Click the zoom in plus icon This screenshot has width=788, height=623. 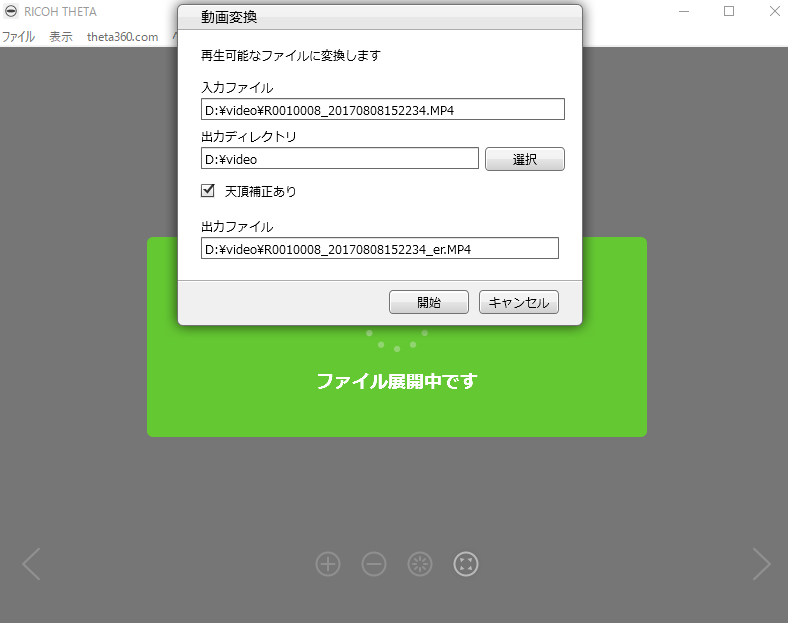pos(328,564)
